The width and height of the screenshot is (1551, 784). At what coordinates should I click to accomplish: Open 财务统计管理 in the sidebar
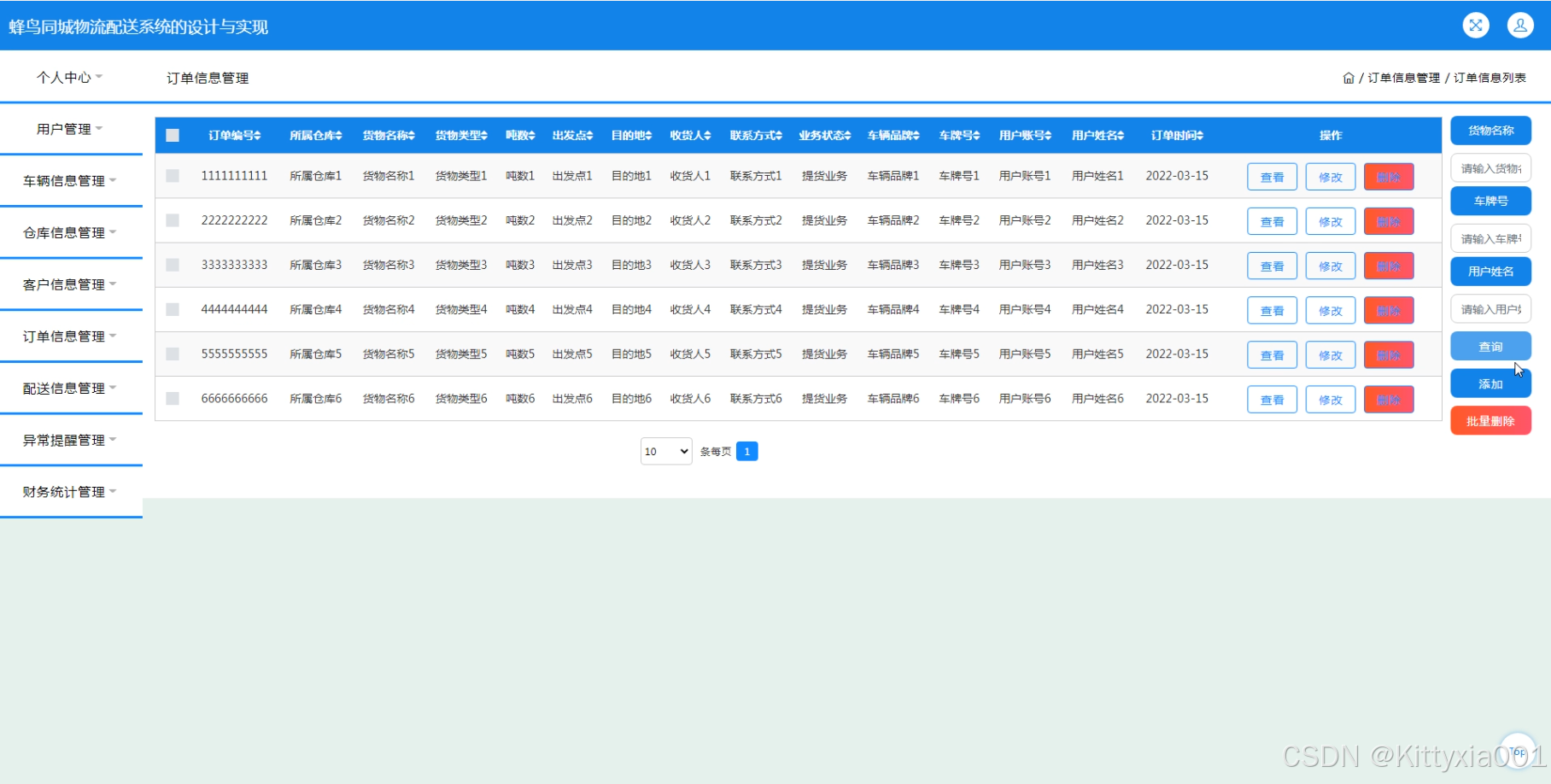click(70, 492)
